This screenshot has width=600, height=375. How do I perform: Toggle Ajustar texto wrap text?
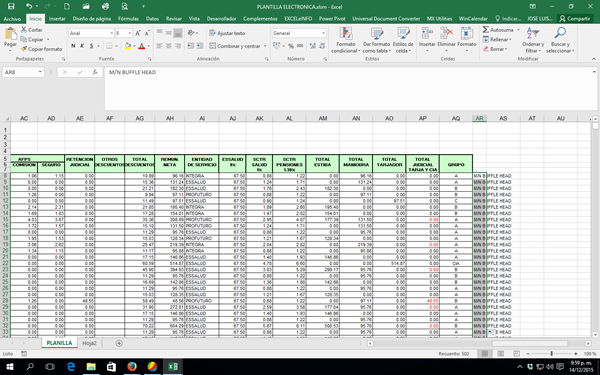click(227, 33)
